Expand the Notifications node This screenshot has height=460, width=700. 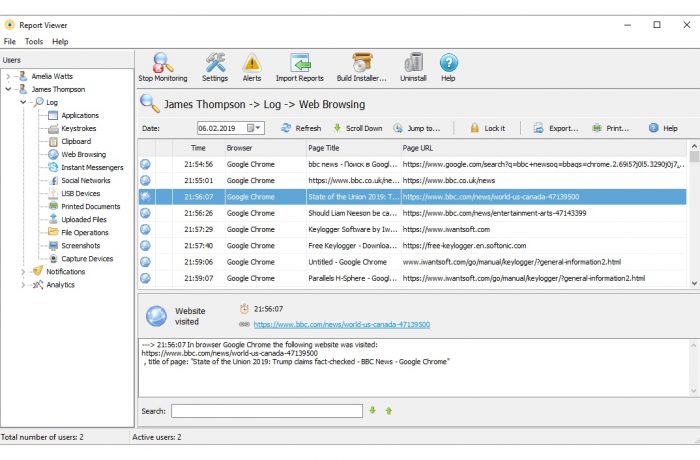point(23,272)
